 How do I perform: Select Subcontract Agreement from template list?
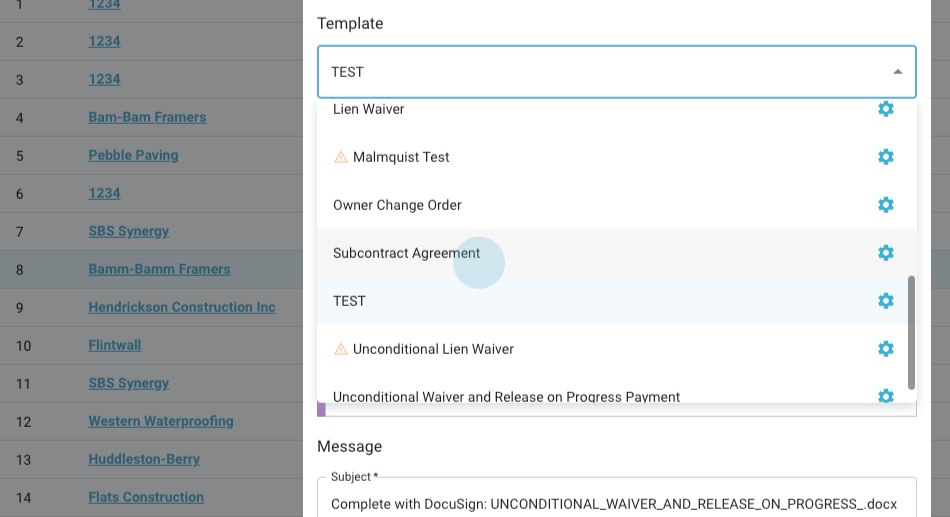click(x=407, y=253)
